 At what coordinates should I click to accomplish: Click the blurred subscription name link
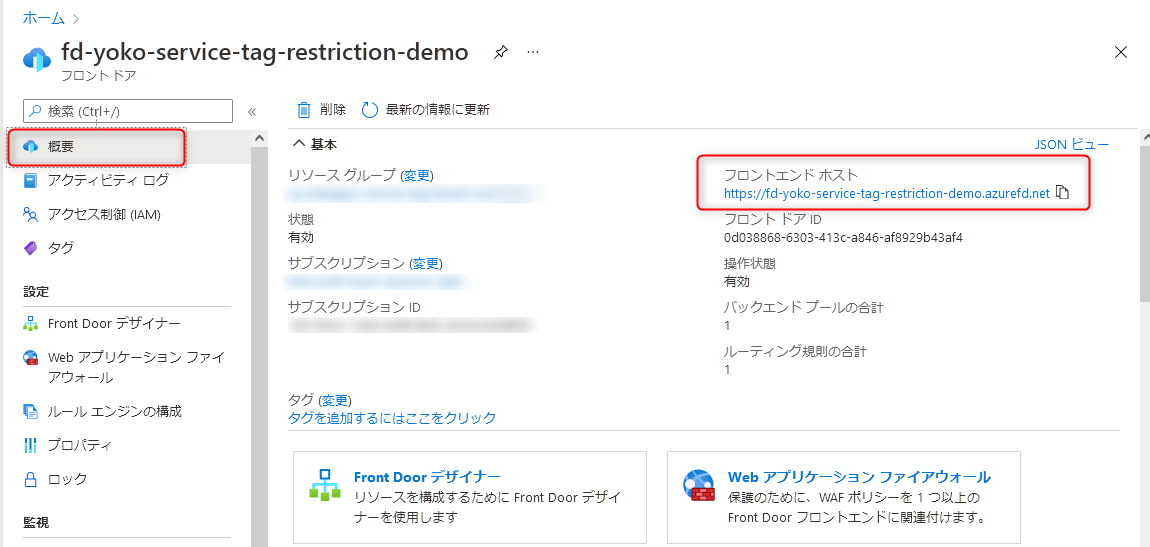(377, 281)
